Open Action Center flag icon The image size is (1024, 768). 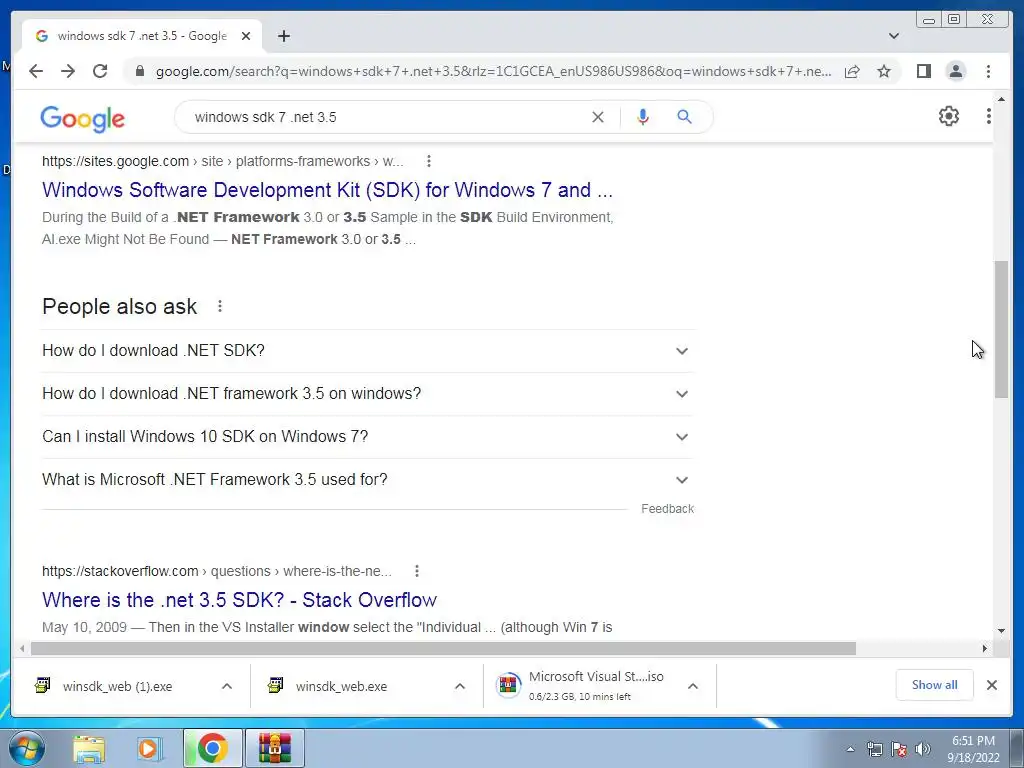(x=899, y=749)
